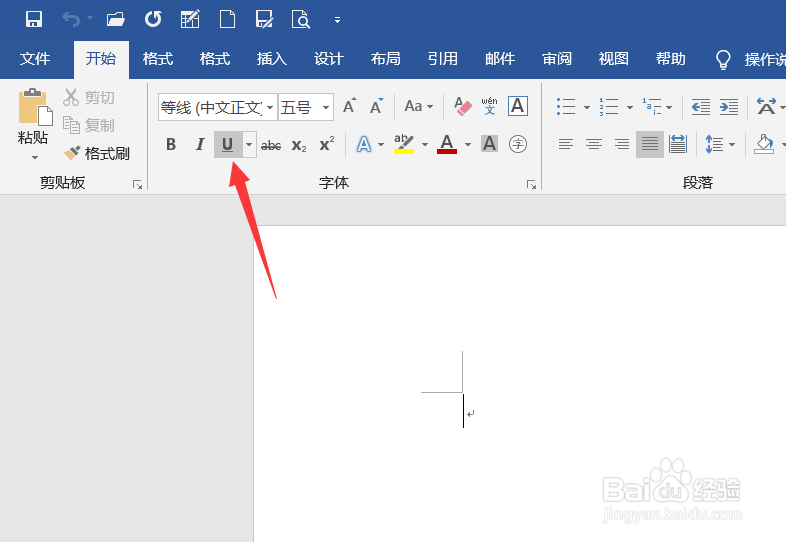Viewport: 786px width, 542px height.
Task: Click the New blank document icon
Action: (227, 20)
